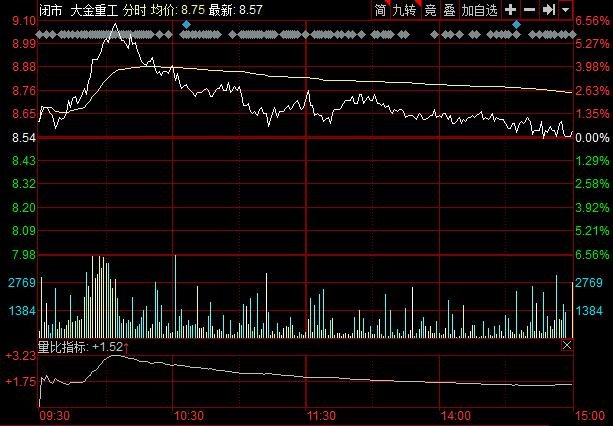Click the 0.00% percent axis label

592,138
